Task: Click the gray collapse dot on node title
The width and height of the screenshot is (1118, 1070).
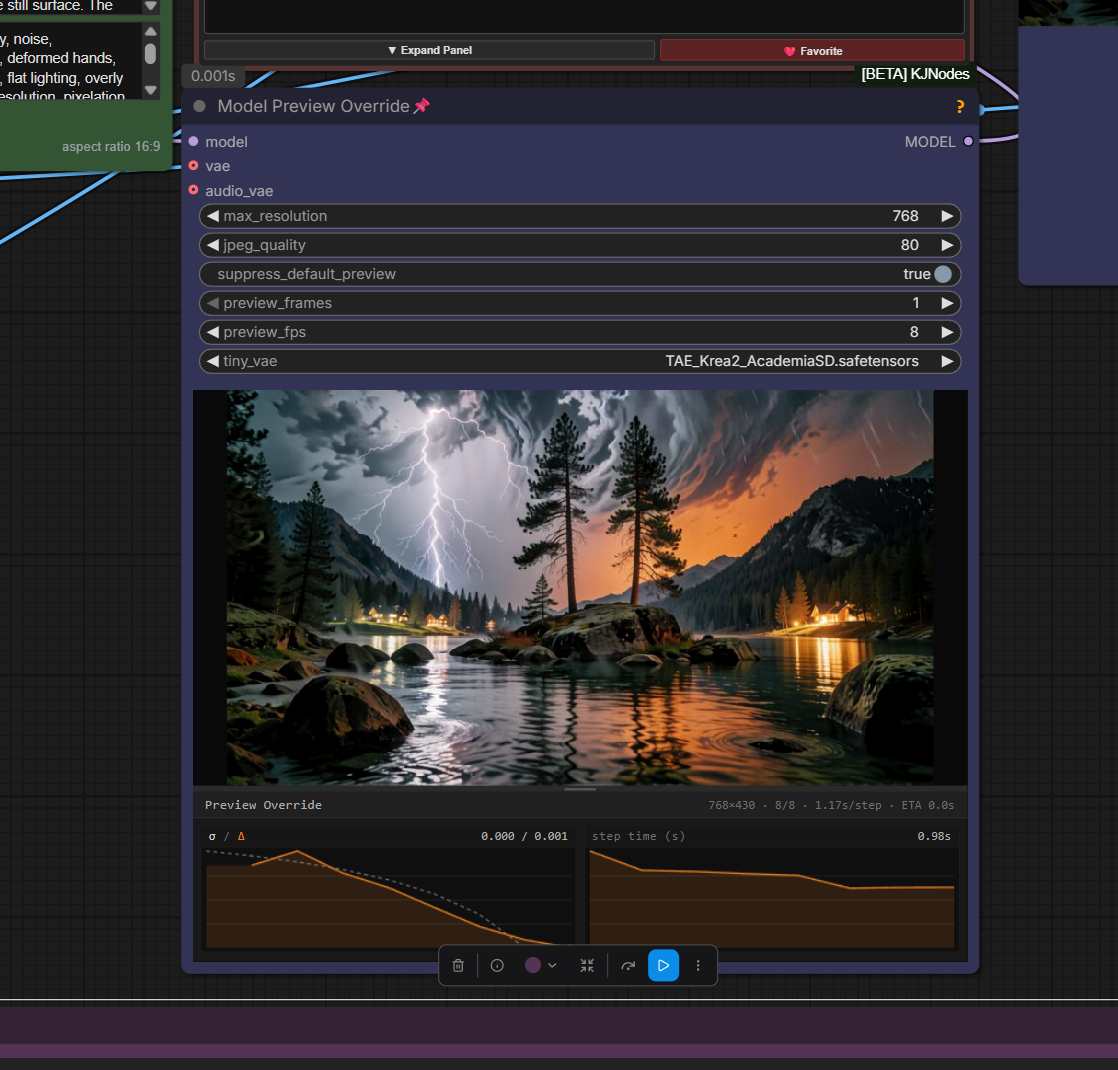Action: click(x=200, y=106)
